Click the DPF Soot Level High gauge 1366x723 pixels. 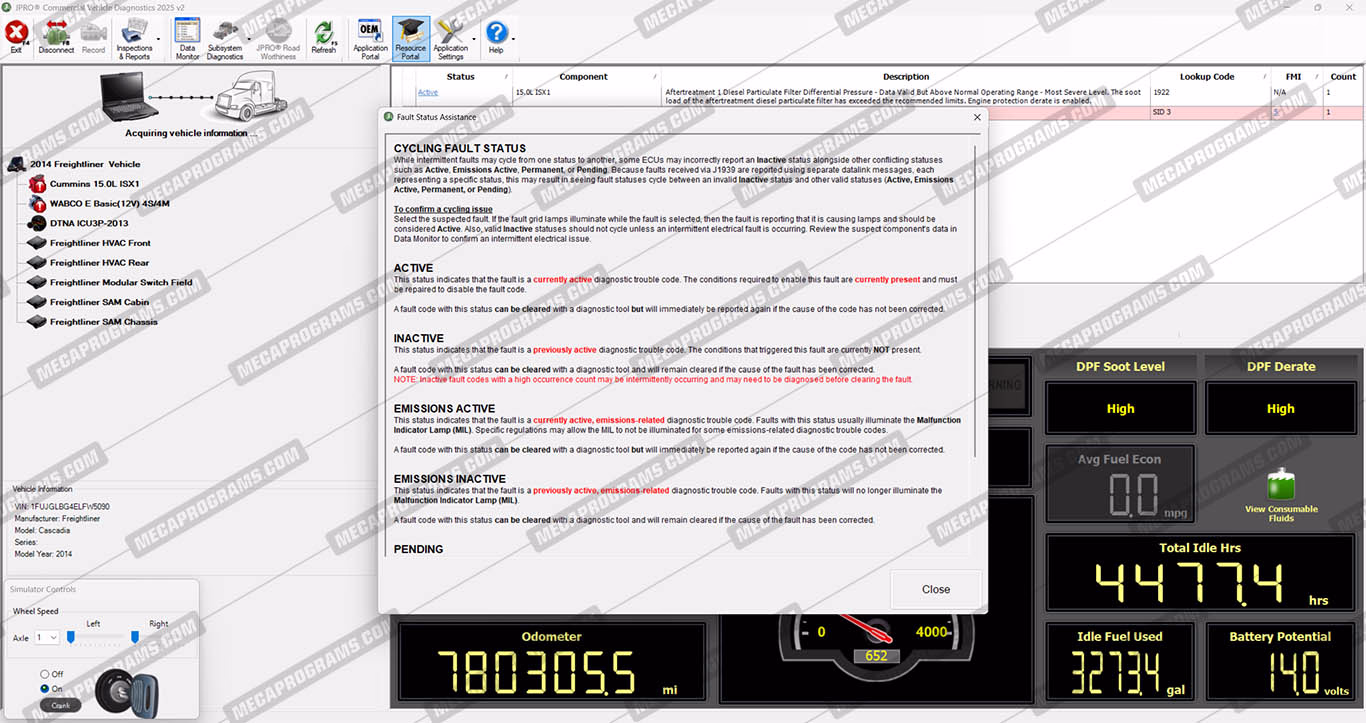[x=1120, y=408]
